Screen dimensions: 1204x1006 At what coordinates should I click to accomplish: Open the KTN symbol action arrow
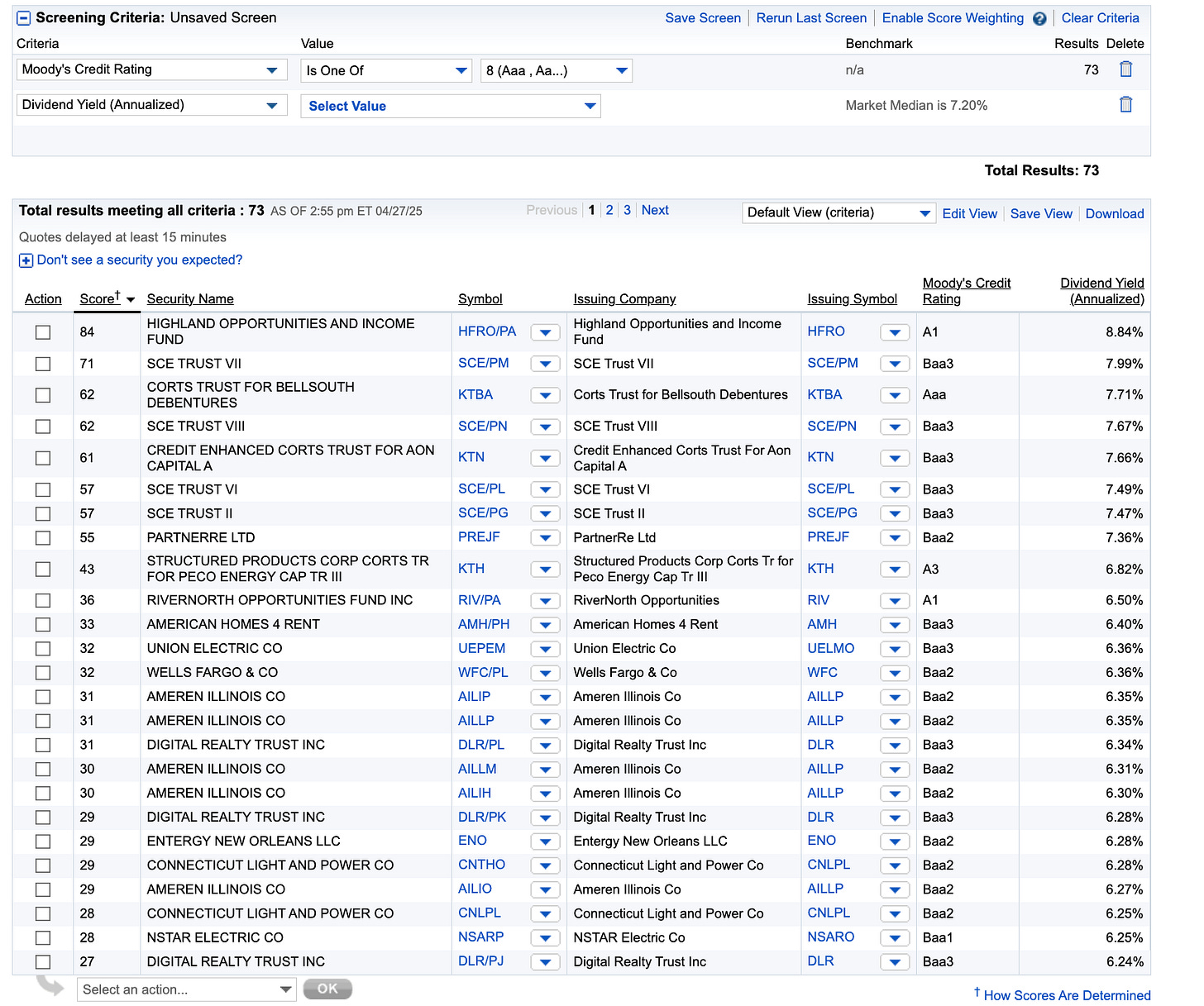545,458
